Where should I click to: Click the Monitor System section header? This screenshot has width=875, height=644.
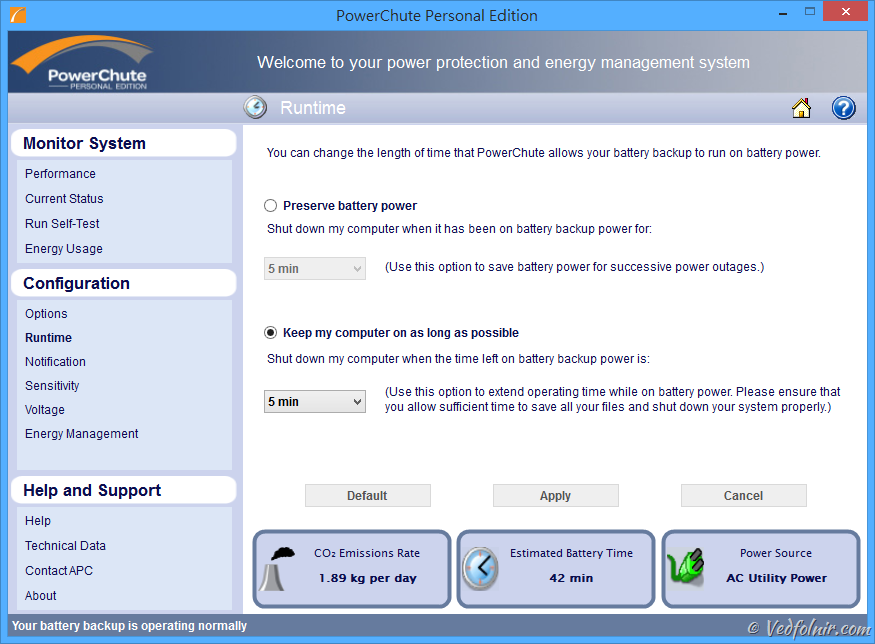pyautogui.click(x=123, y=143)
